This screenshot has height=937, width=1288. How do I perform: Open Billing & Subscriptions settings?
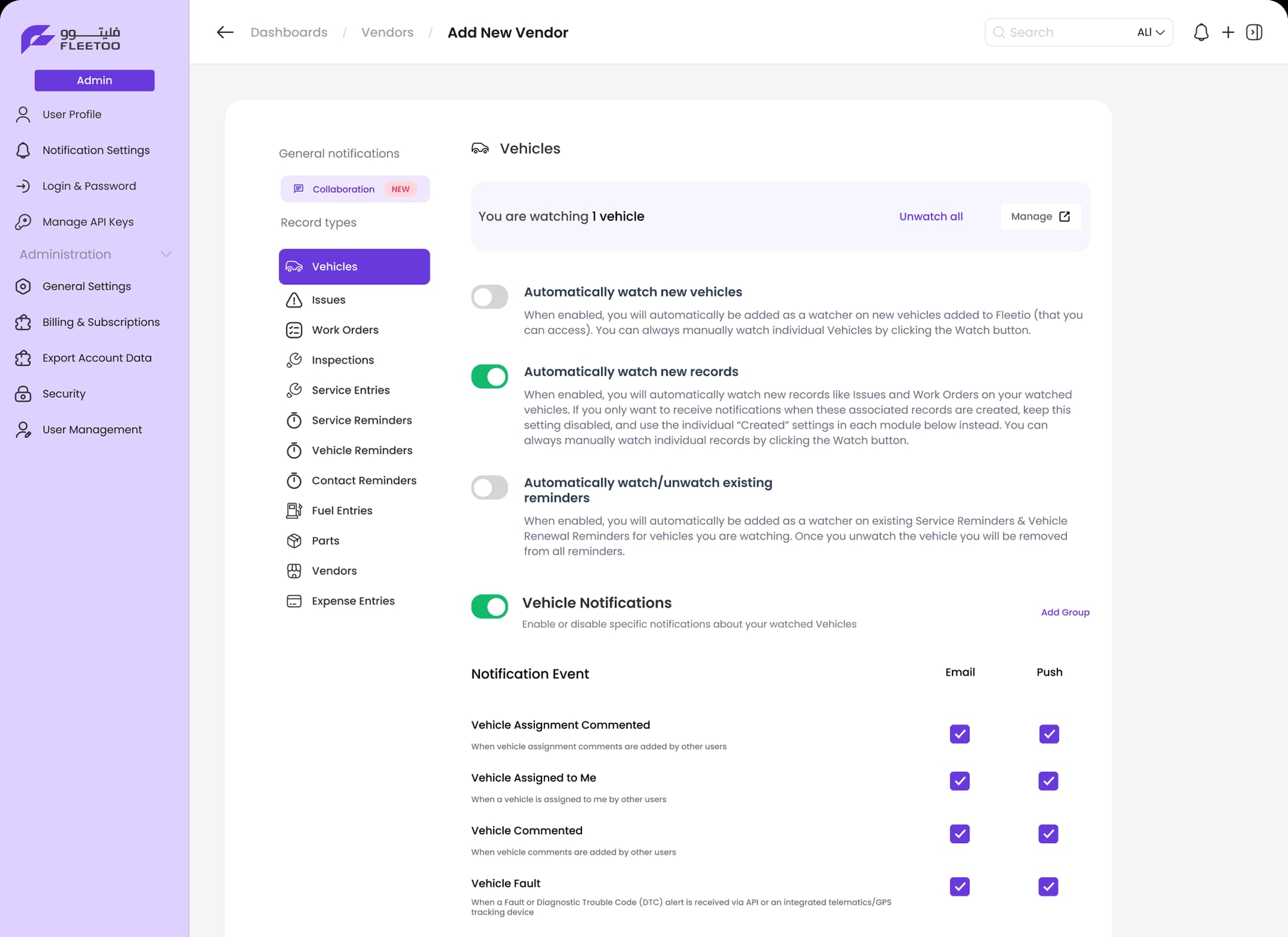pos(101,322)
